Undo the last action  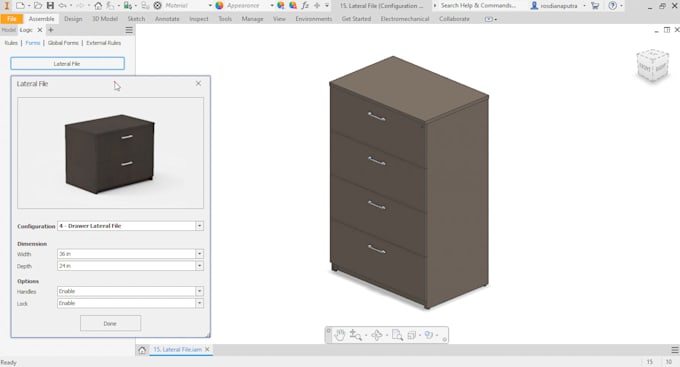pos(62,6)
